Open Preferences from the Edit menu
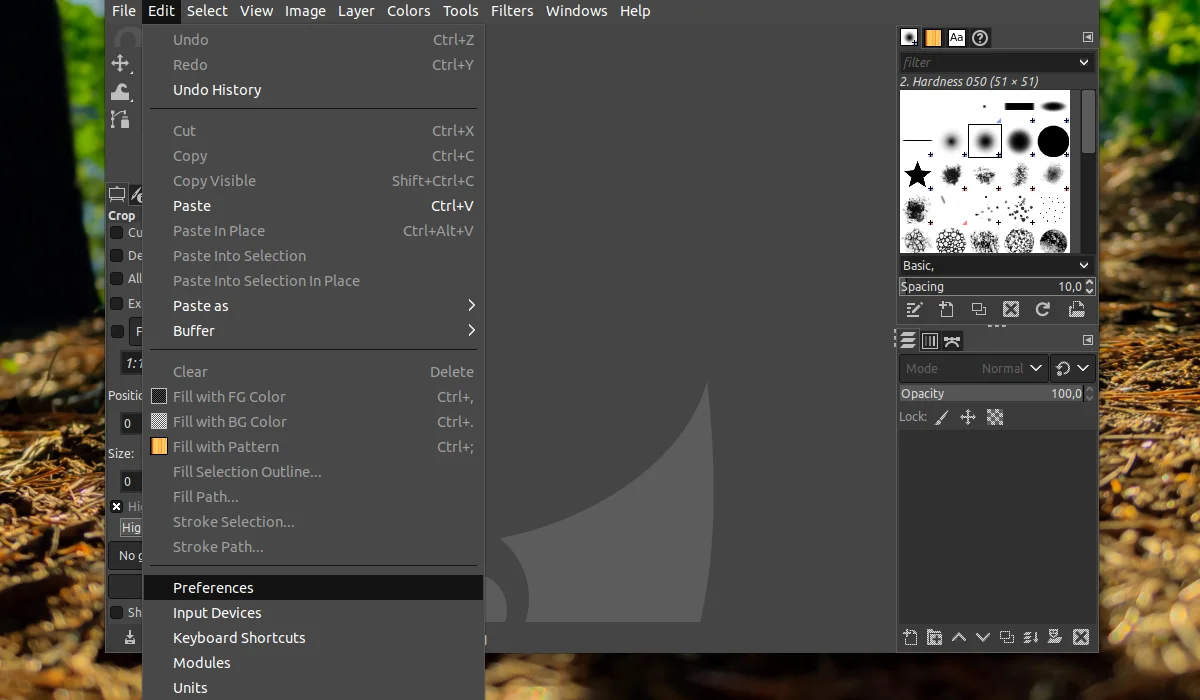This screenshot has height=700, width=1200. coord(313,588)
